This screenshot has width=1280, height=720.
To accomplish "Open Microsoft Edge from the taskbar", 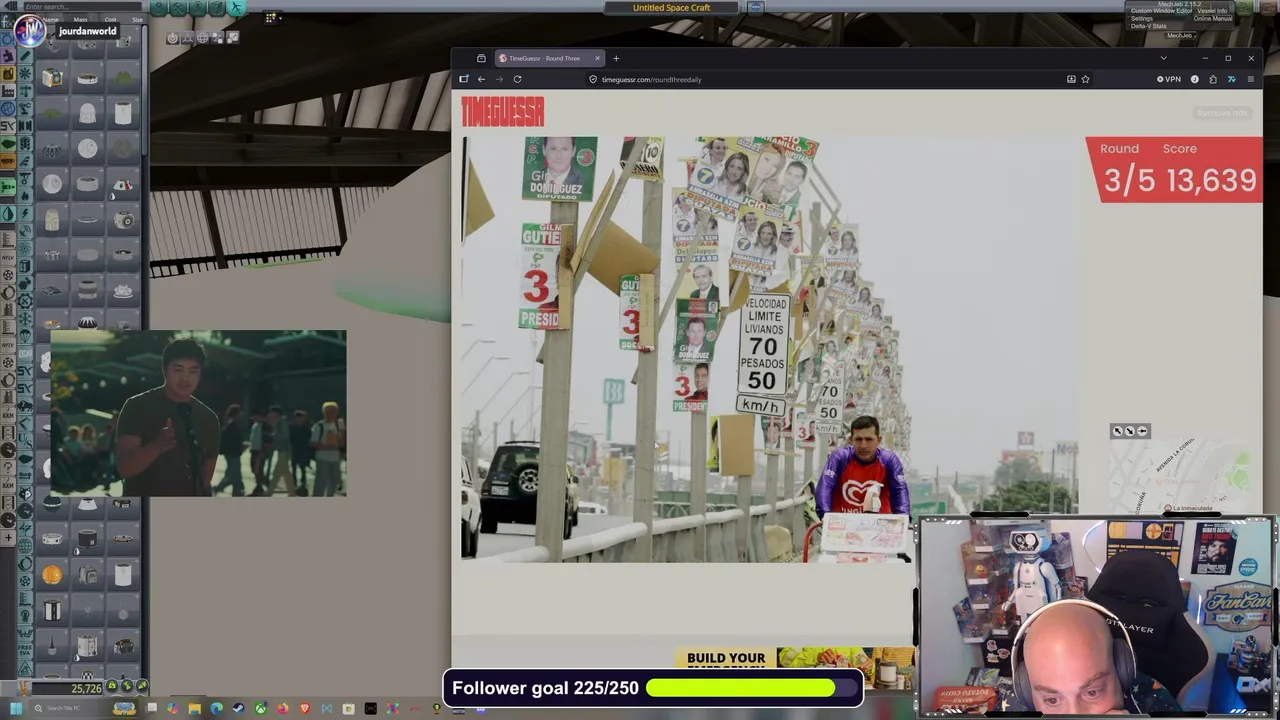I will pos(216,709).
